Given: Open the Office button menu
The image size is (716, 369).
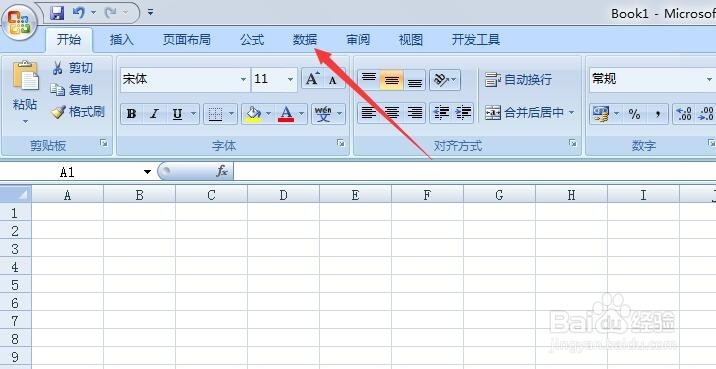Looking at the screenshot, I should (19, 22).
